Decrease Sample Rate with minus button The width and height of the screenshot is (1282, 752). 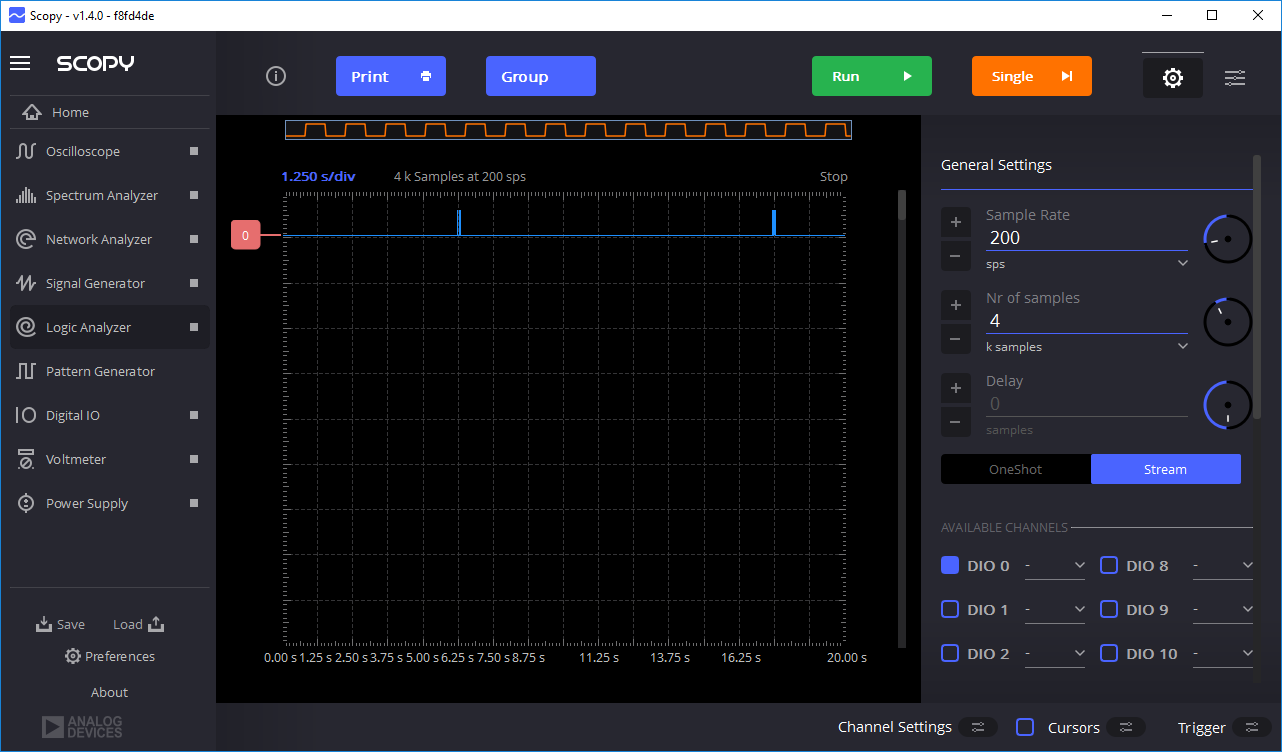click(955, 256)
